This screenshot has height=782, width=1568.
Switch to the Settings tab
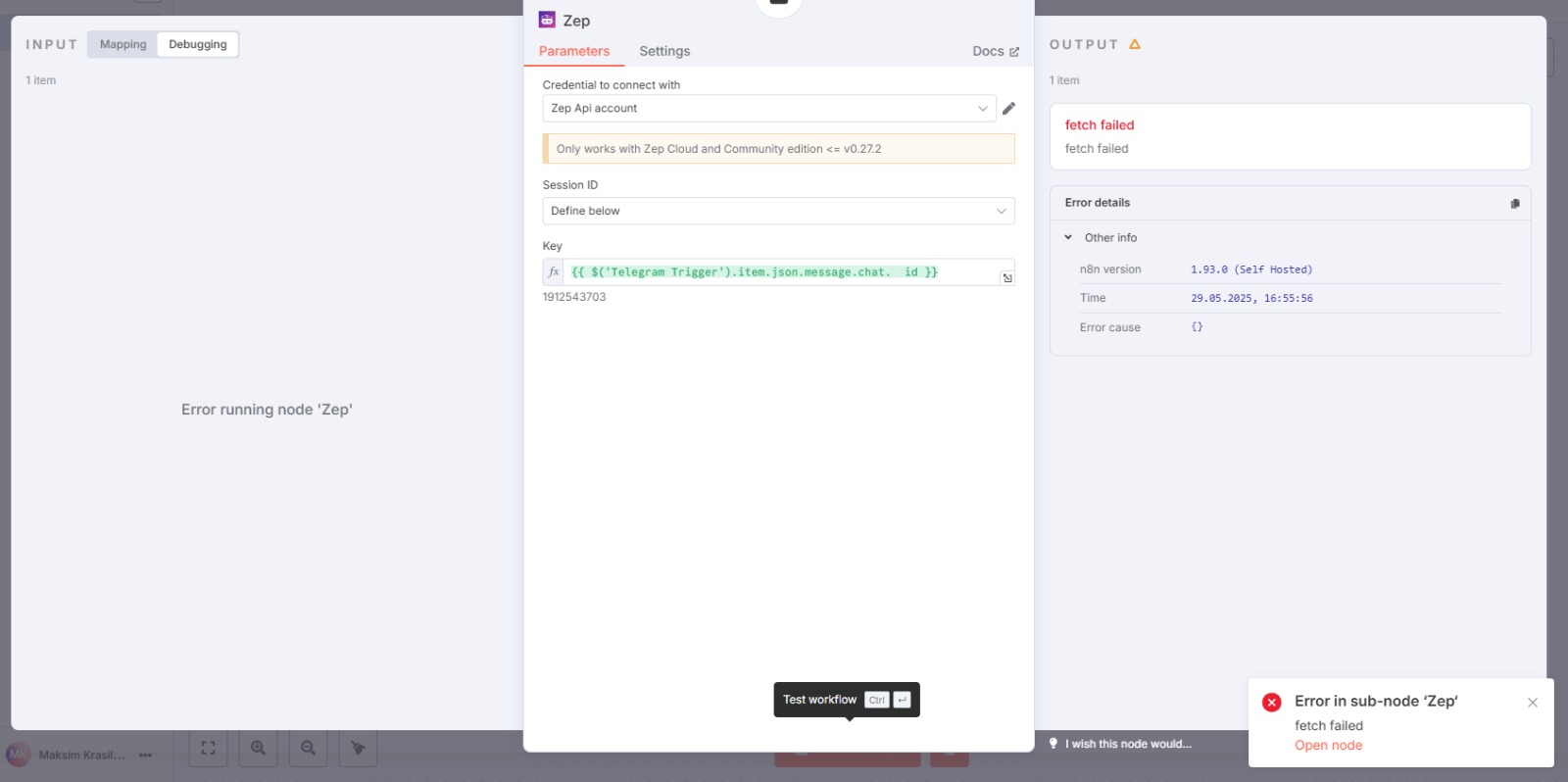(x=664, y=51)
